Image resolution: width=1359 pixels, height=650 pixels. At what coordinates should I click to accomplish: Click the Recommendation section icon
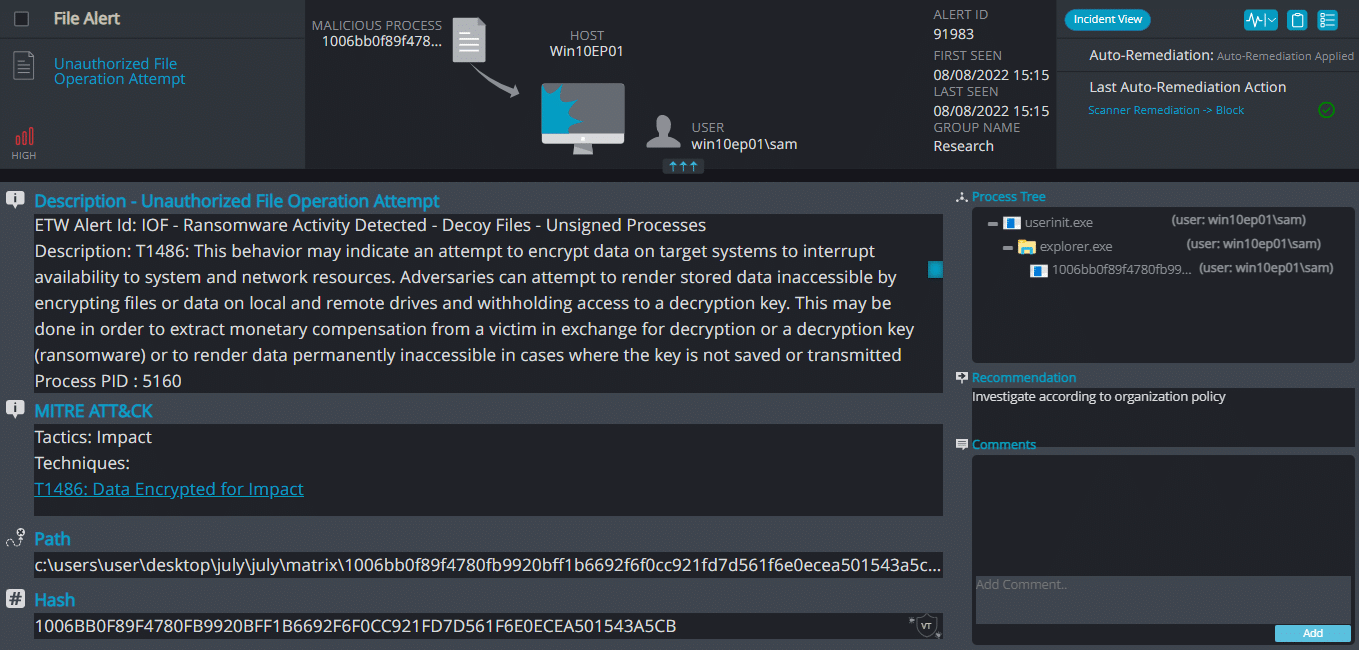[962, 378]
